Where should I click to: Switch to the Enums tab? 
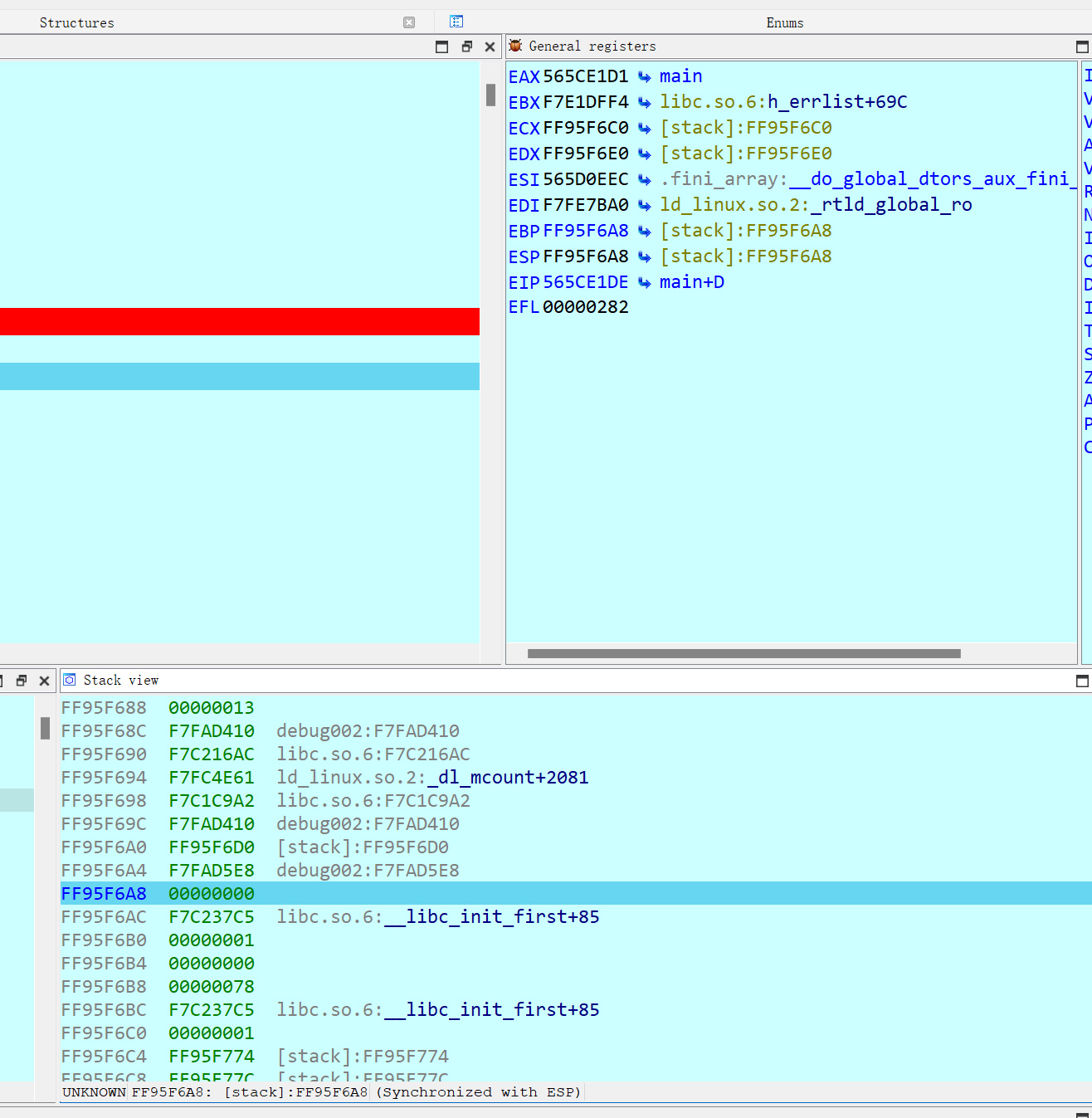tap(785, 22)
